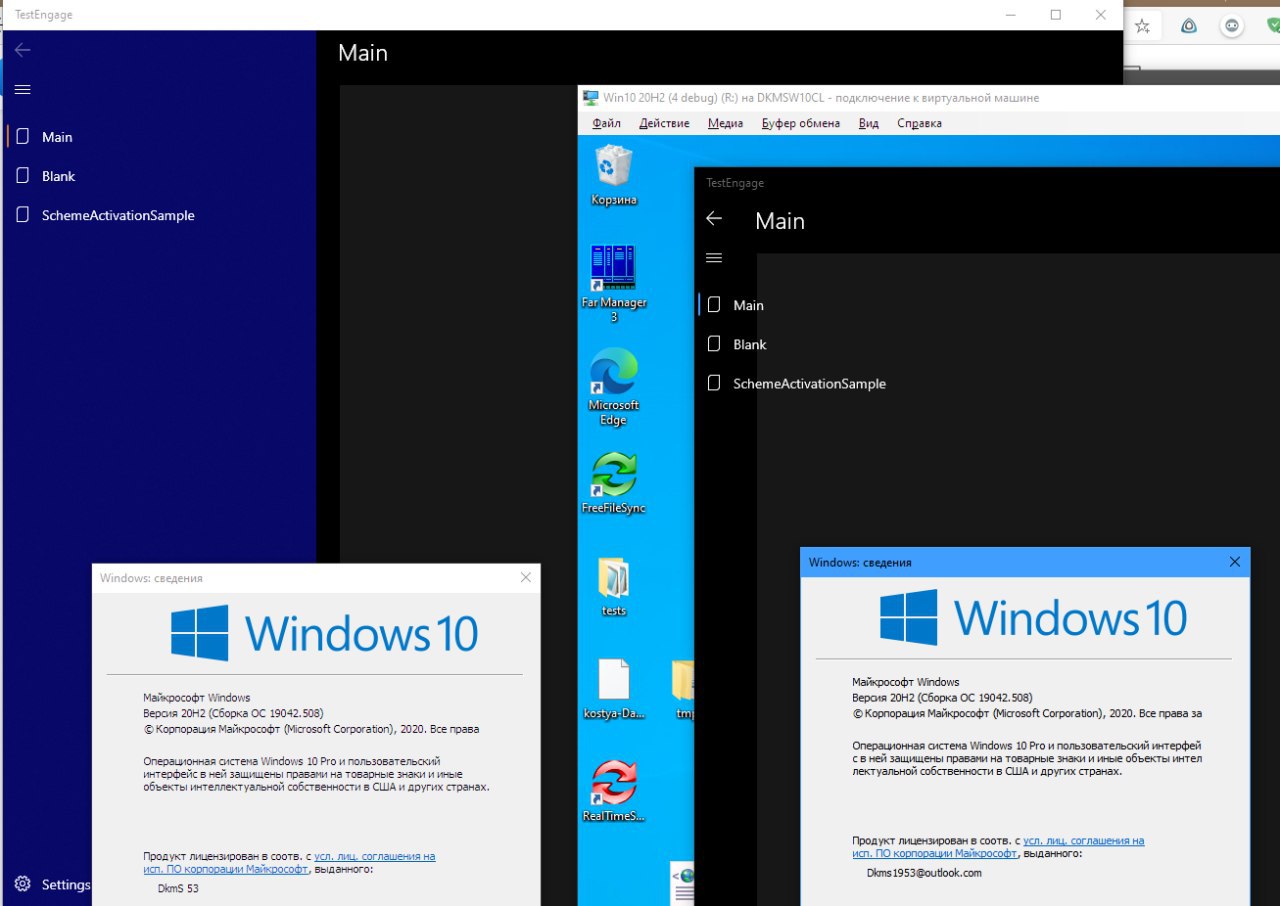Screen dimensions: 1280x906
Task: Open the Справка menu
Action: pos(919,123)
